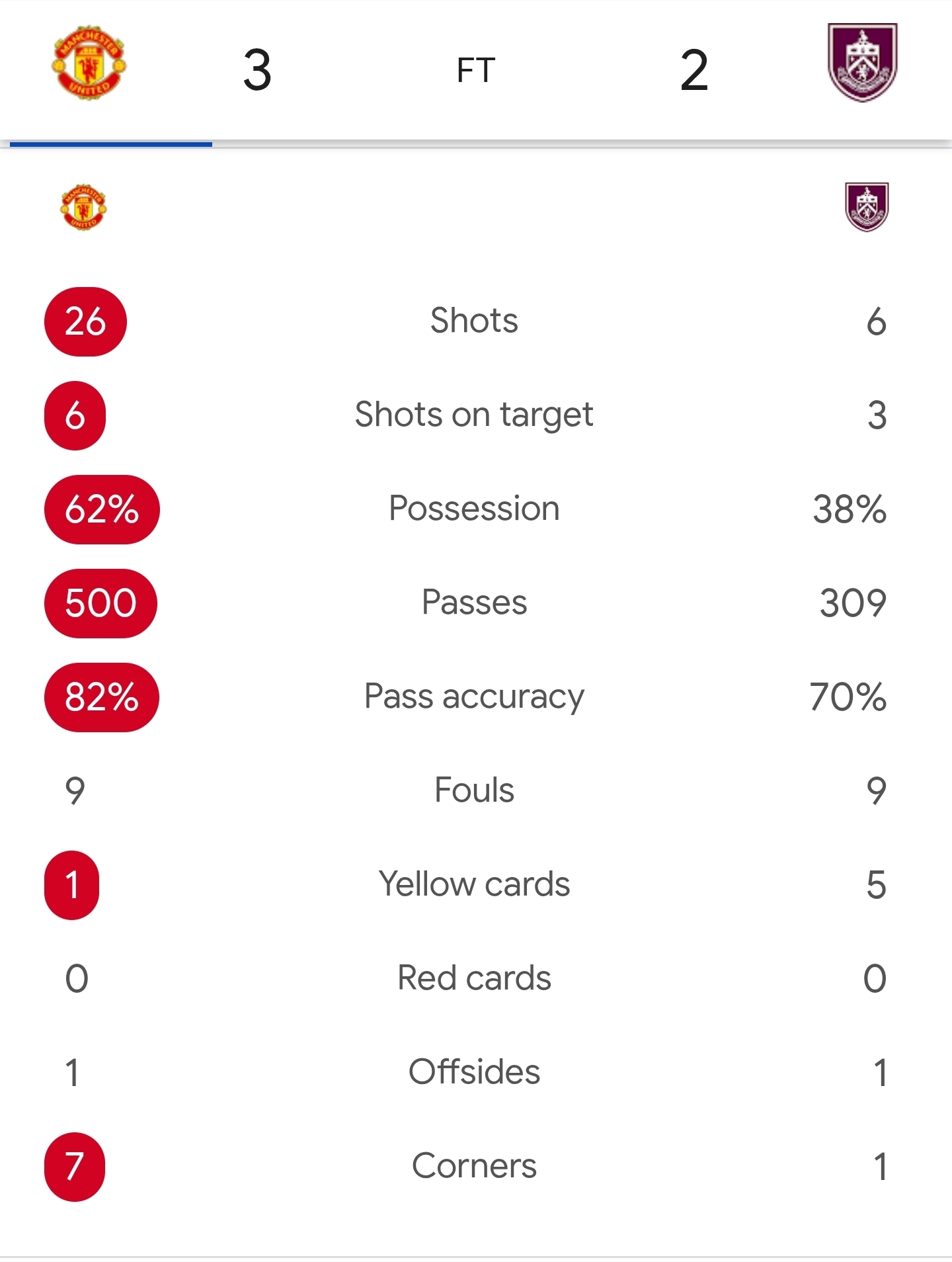Select the small Manchester United logo above stats
The height and width of the screenshot is (1262, 952).
(x=83, y=207)
